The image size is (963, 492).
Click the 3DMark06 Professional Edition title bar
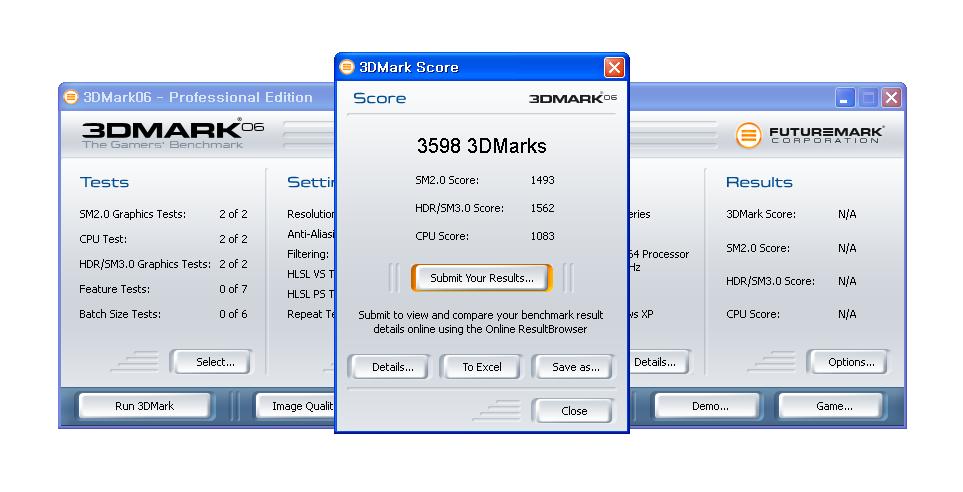(x=482, y=97)
